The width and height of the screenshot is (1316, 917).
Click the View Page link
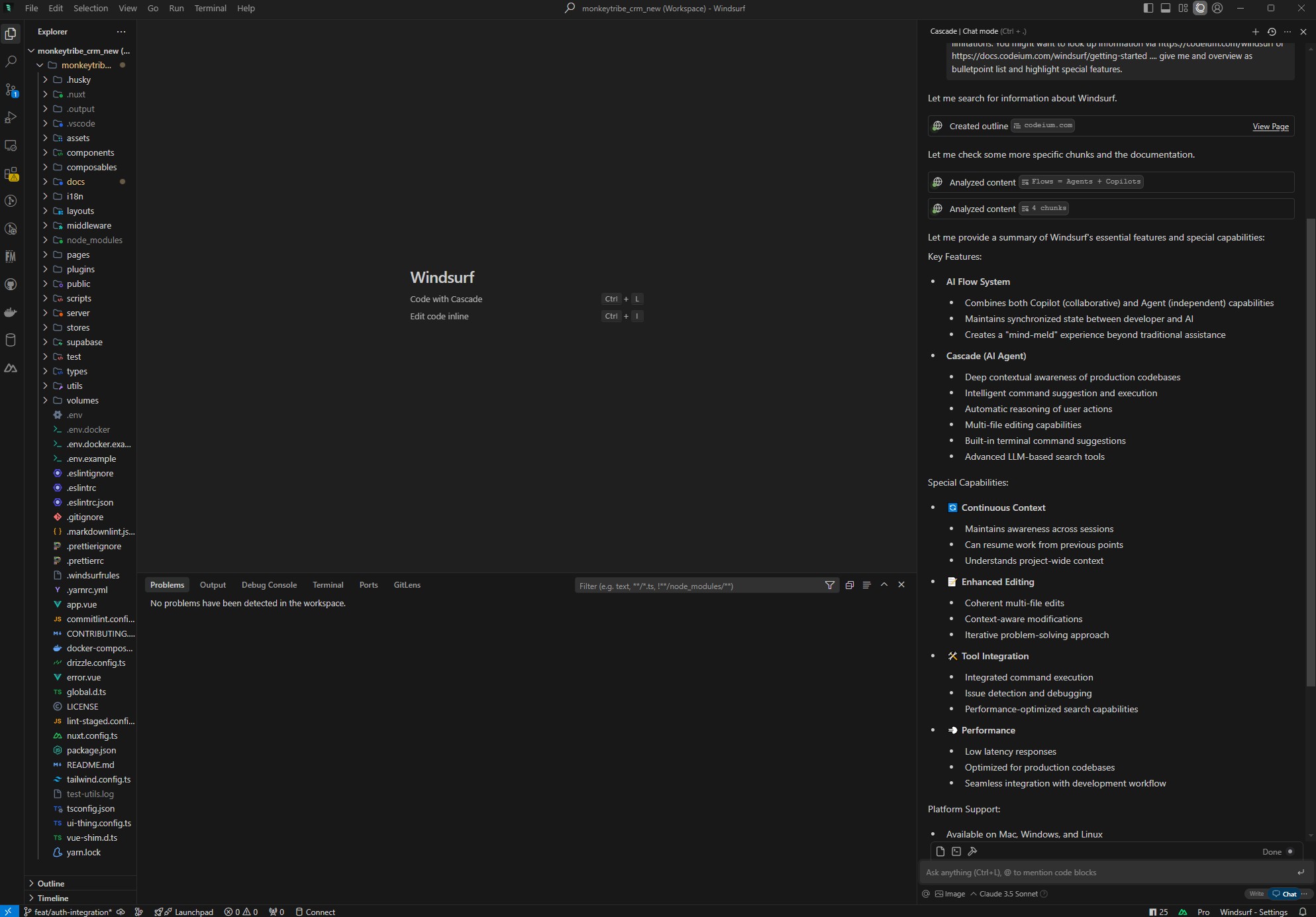click(1270, 126)
